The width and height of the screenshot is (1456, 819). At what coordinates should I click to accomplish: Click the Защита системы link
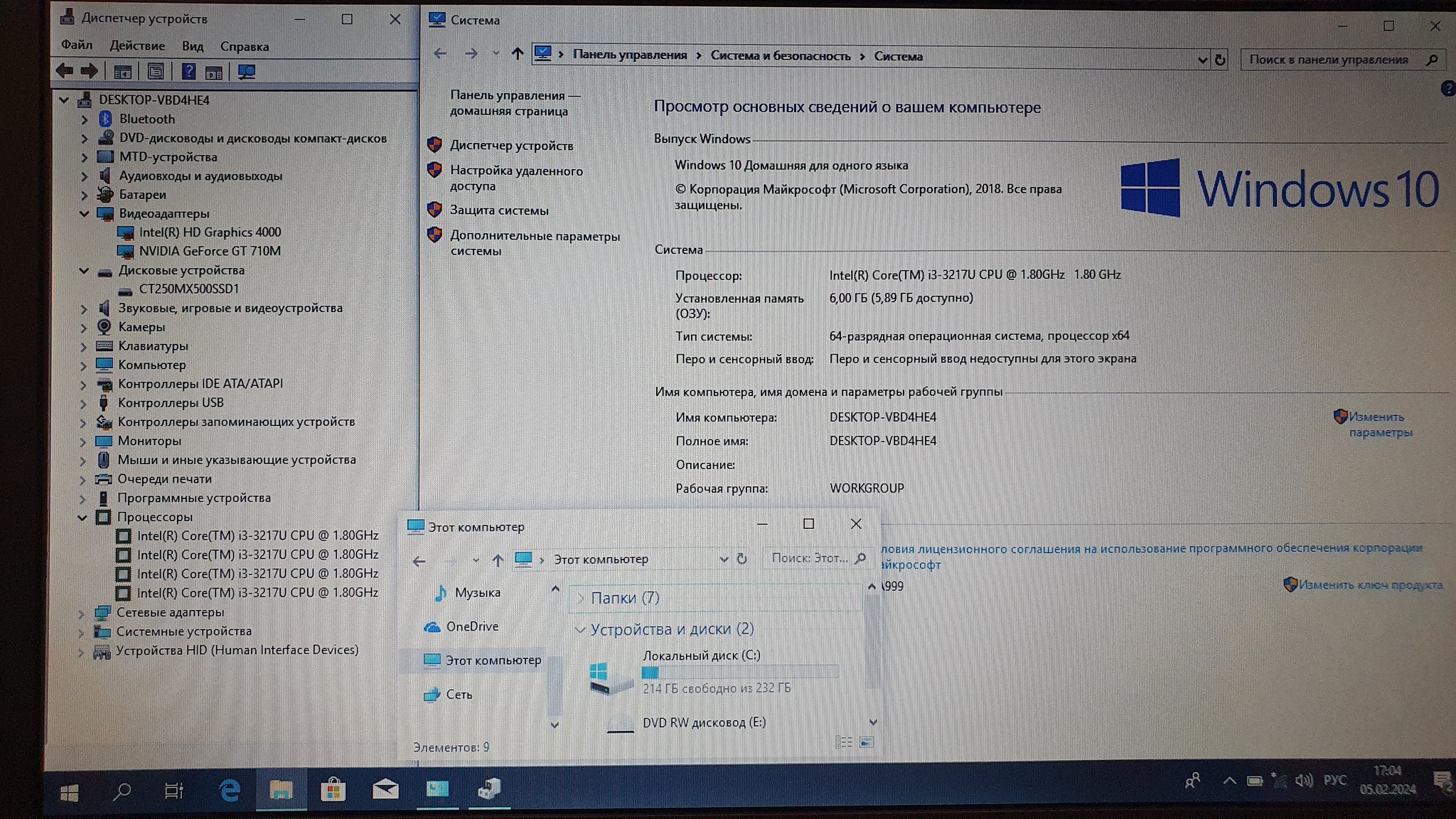tap(498, 210)
